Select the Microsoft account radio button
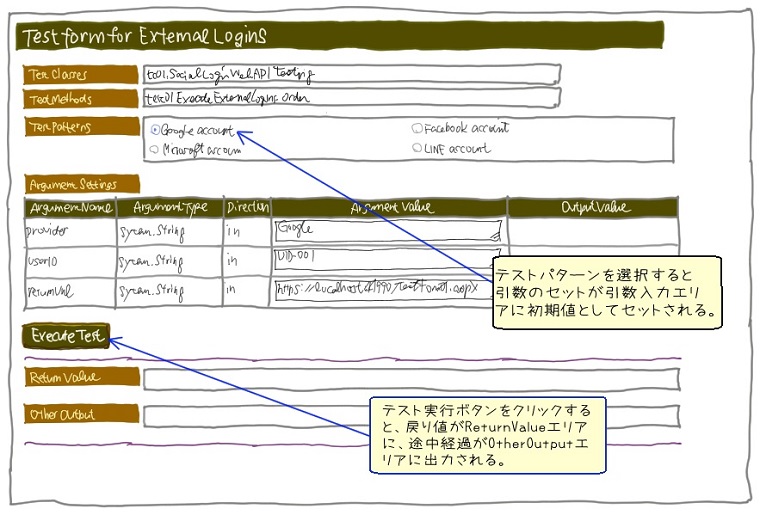The width and height of the screenshot is (760, 515). (x=155, y=150)
